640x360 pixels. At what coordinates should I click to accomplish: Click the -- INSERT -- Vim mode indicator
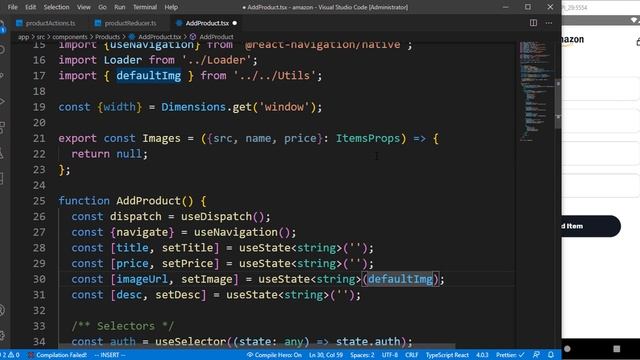click(x=110, y=355)
